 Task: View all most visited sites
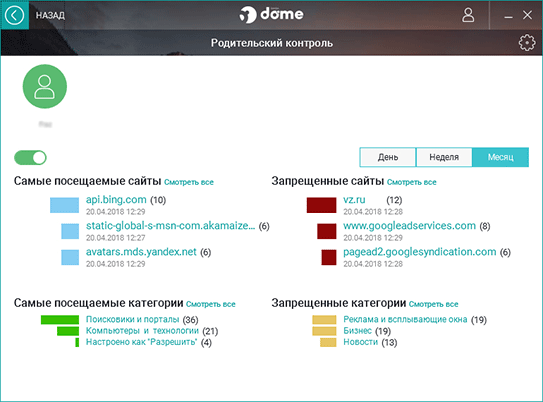pyautogui.click(x=189, y=182)
